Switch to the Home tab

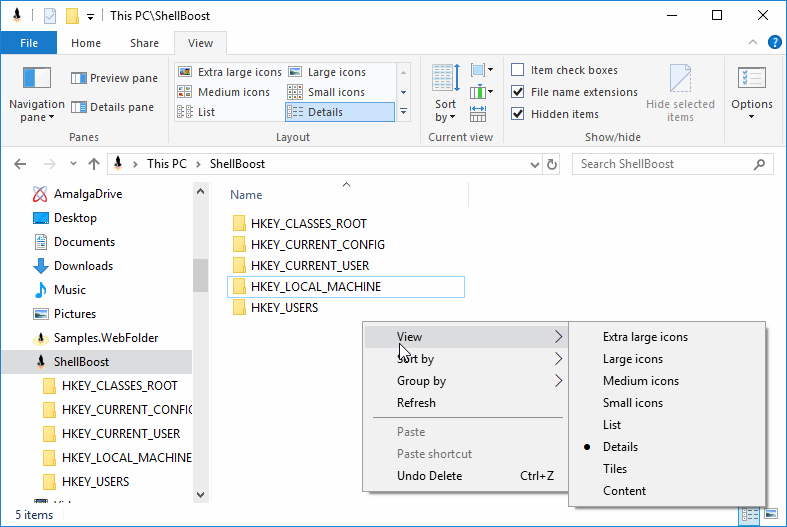[86, 43]
